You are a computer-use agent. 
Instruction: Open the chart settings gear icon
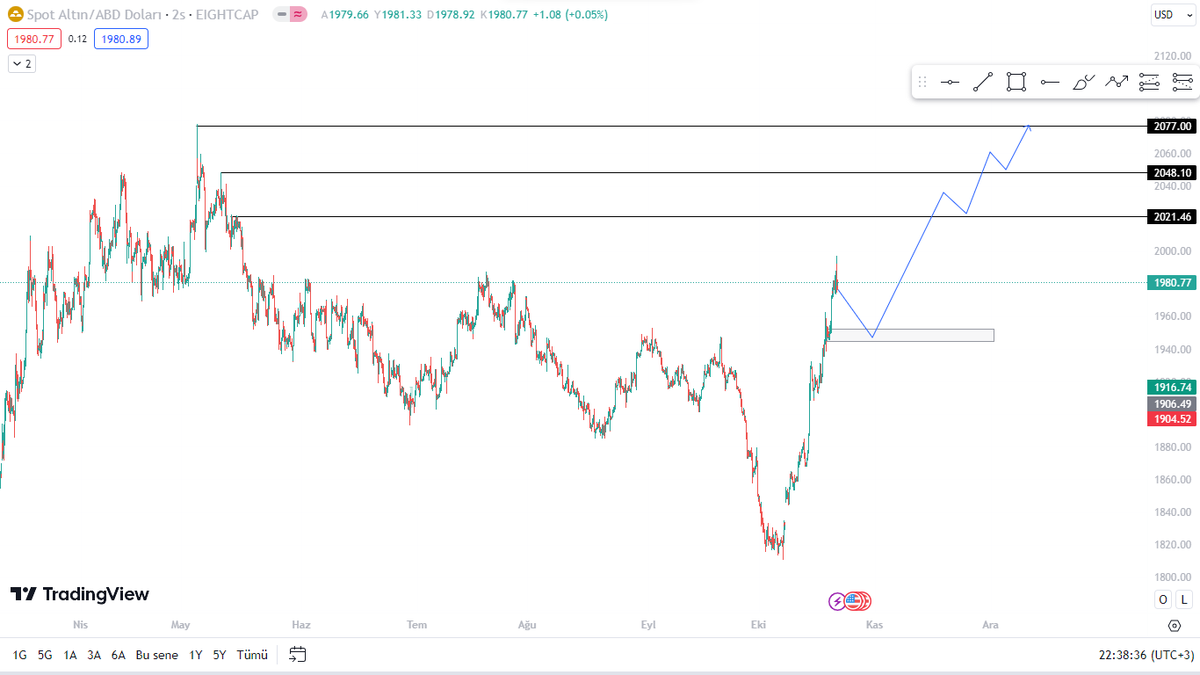pyautogui.click(x=1175, y=624)
